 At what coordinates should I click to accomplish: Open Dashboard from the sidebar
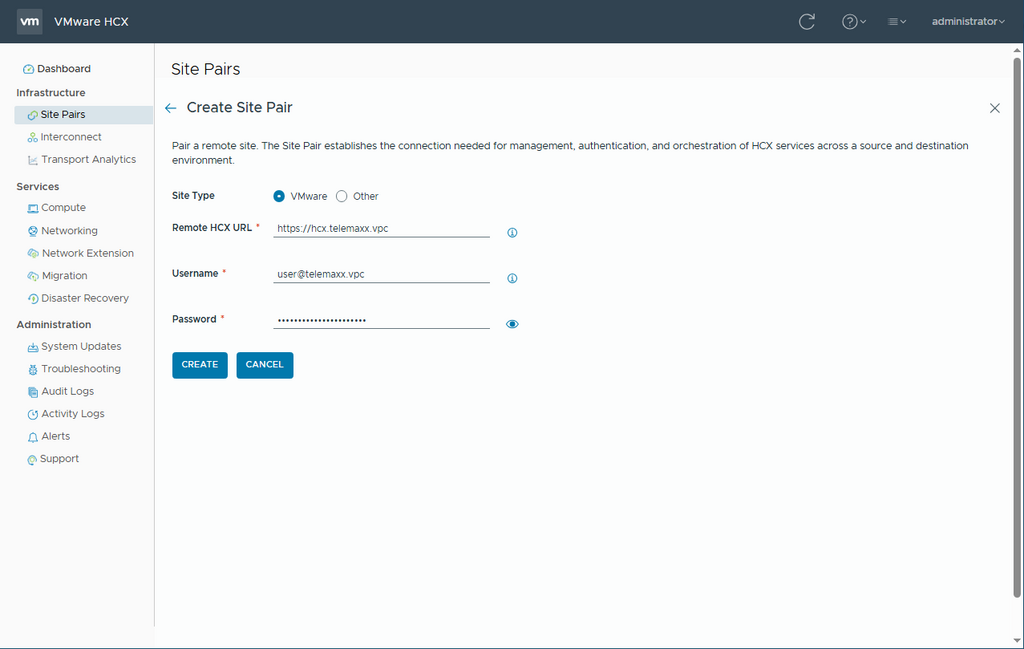click(63, 69)
